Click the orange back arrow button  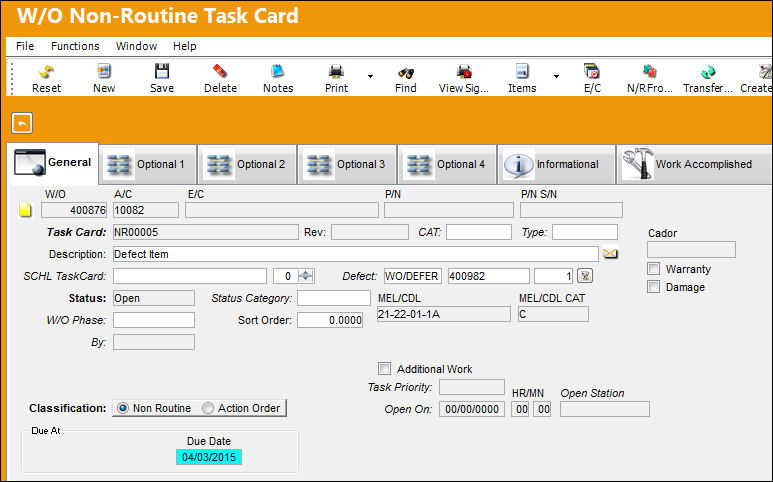(22, 123)
